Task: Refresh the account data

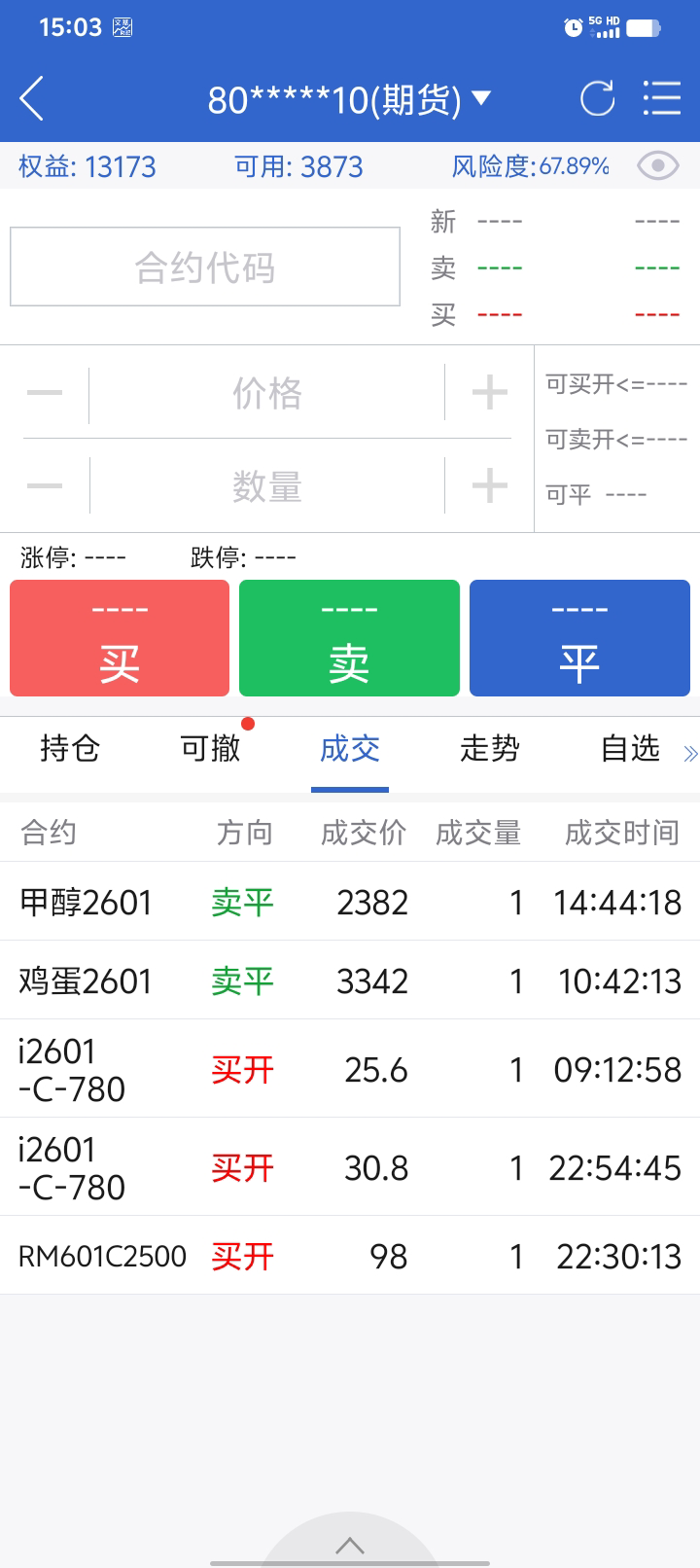Action: pyautogui.click(x=597, y=99)
